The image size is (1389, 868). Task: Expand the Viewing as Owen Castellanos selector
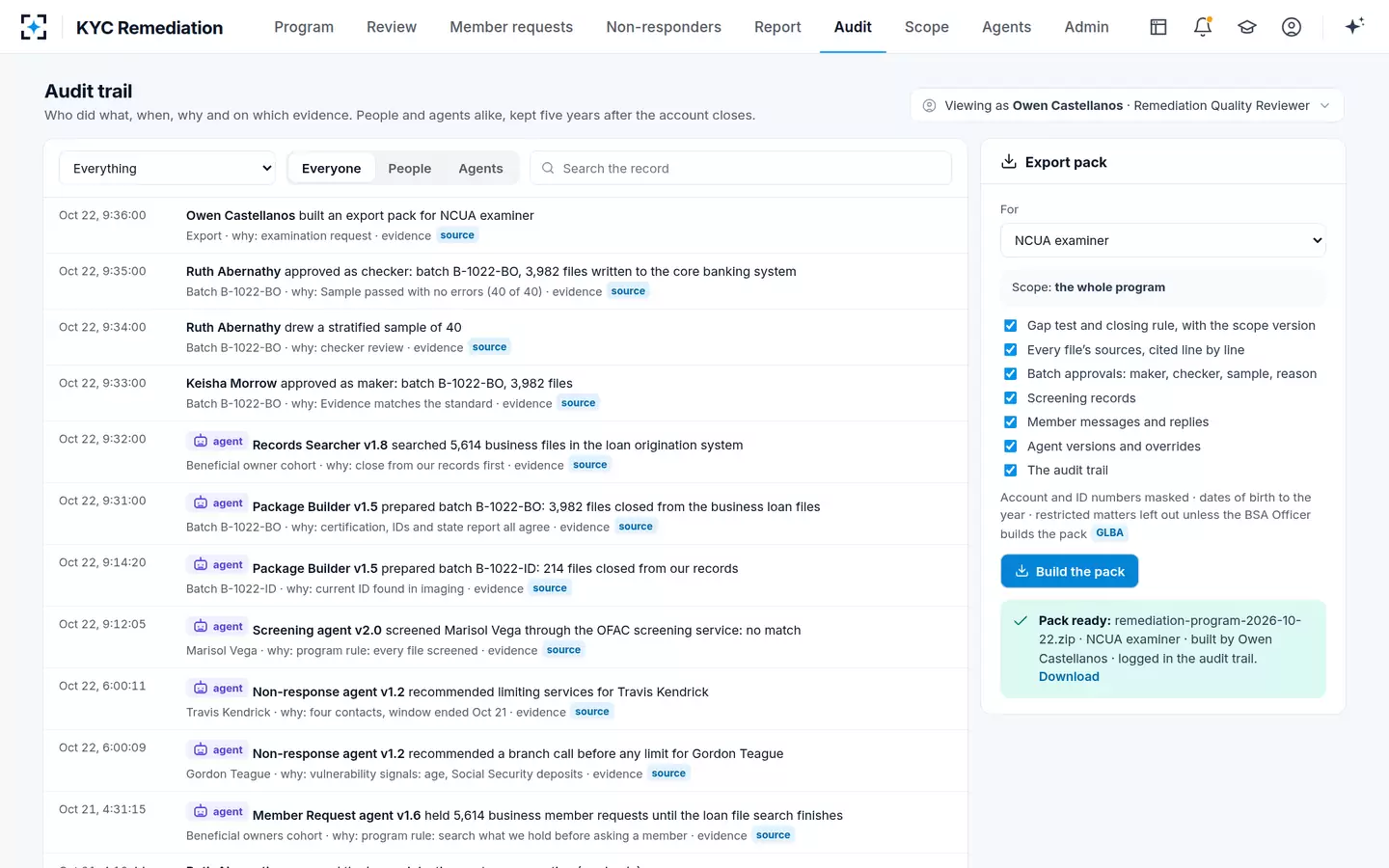tap(1127, 106)
